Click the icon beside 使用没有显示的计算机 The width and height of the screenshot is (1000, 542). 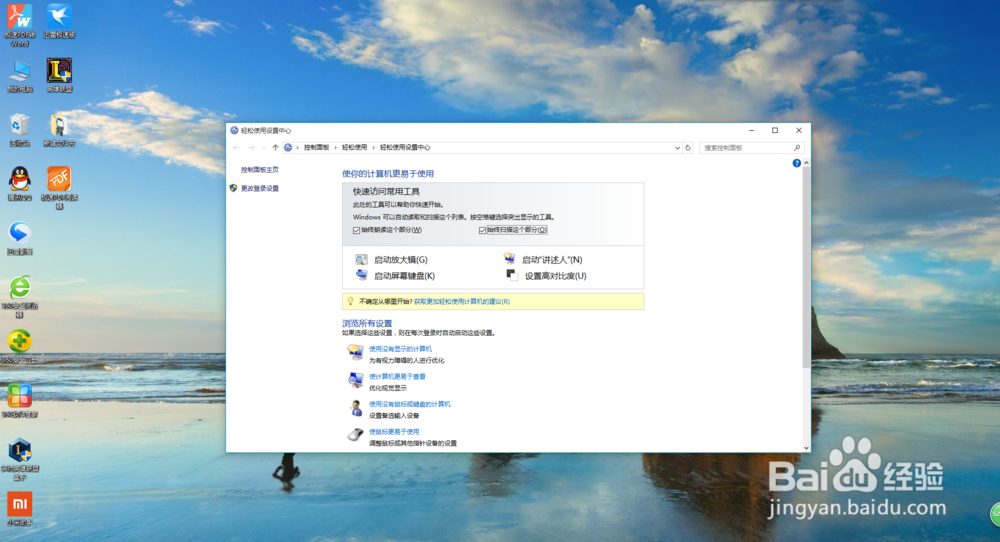point(355,352)
